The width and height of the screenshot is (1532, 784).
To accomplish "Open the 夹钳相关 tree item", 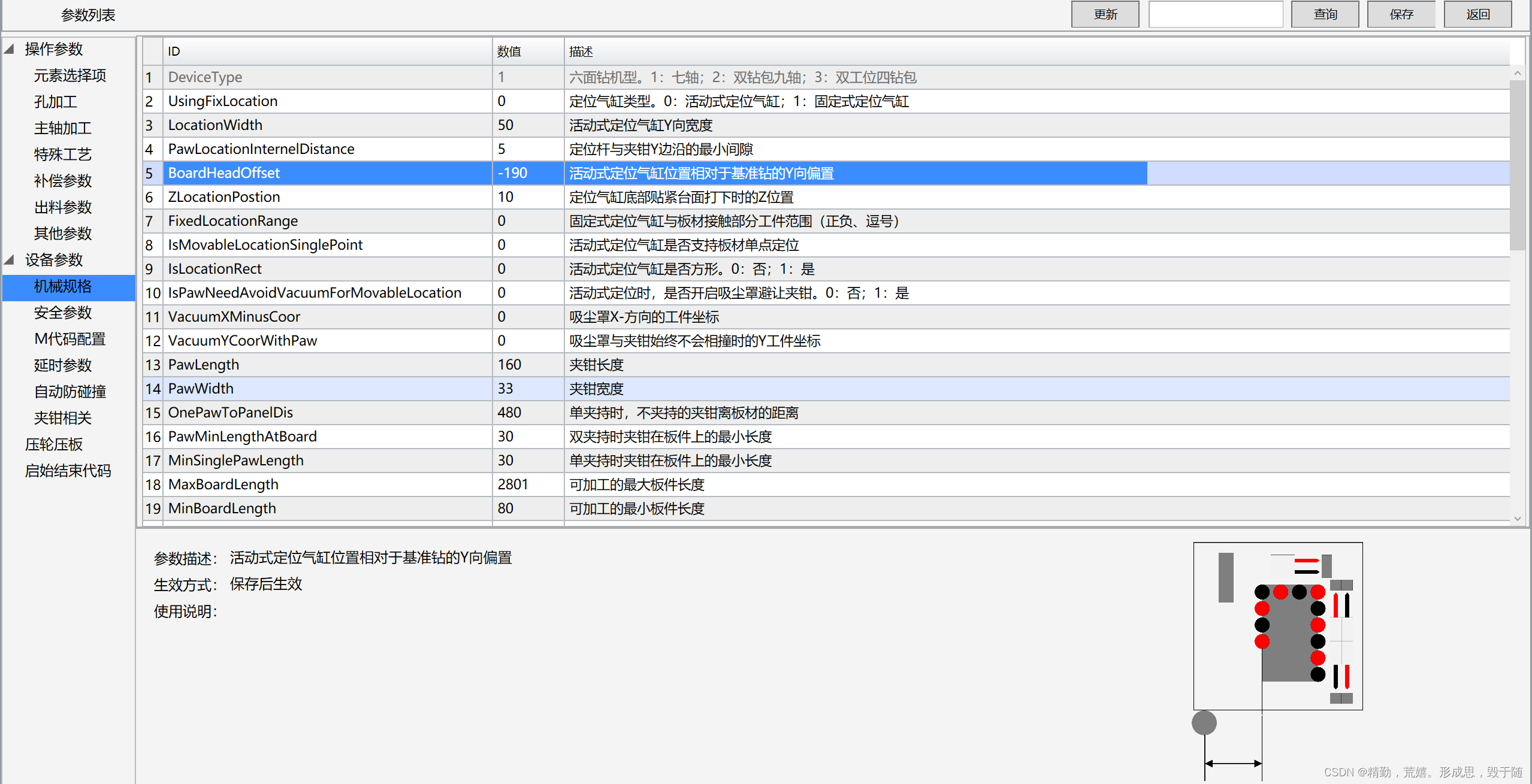I will [x=62, y=418].
